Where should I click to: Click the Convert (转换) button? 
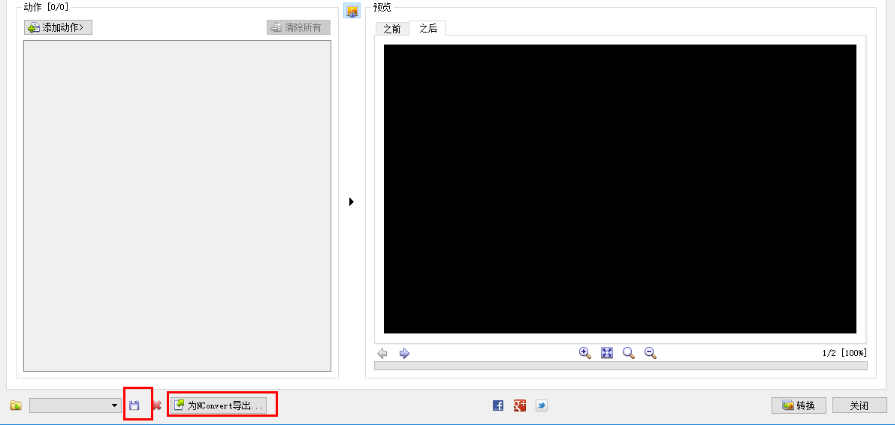[x=799, y=406]
